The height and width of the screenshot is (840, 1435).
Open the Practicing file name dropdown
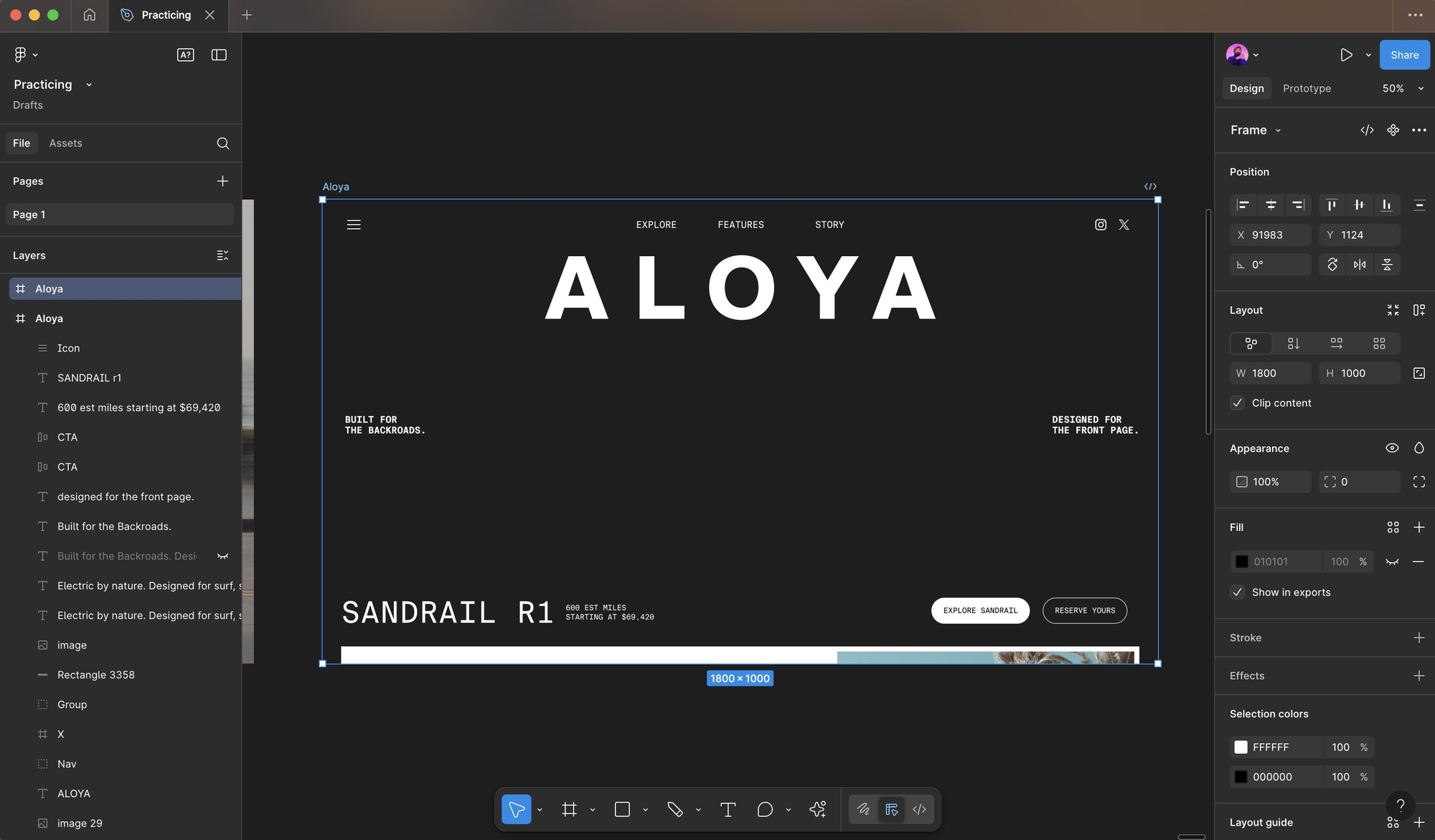coord(89,85)
